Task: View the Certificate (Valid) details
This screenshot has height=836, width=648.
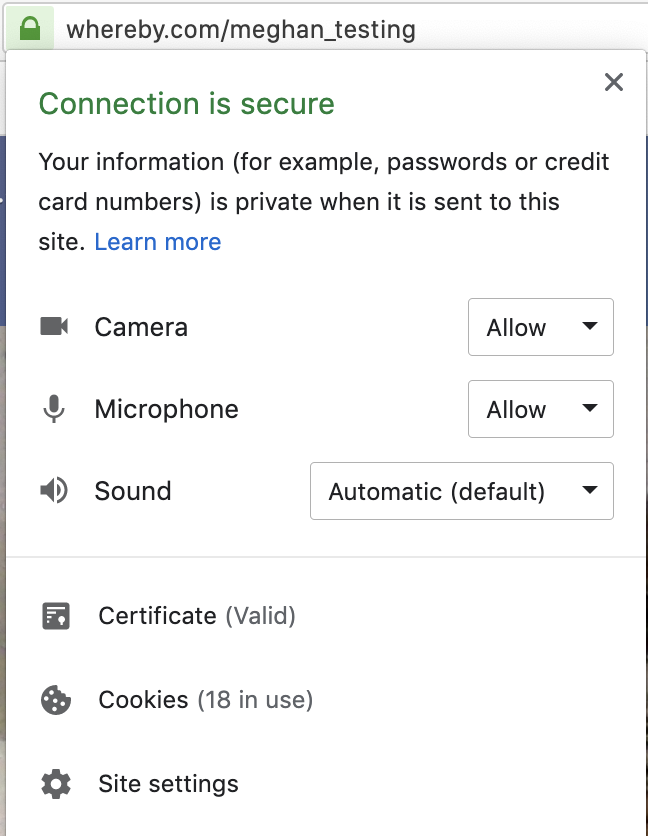Action: click(x=197, y=616)
